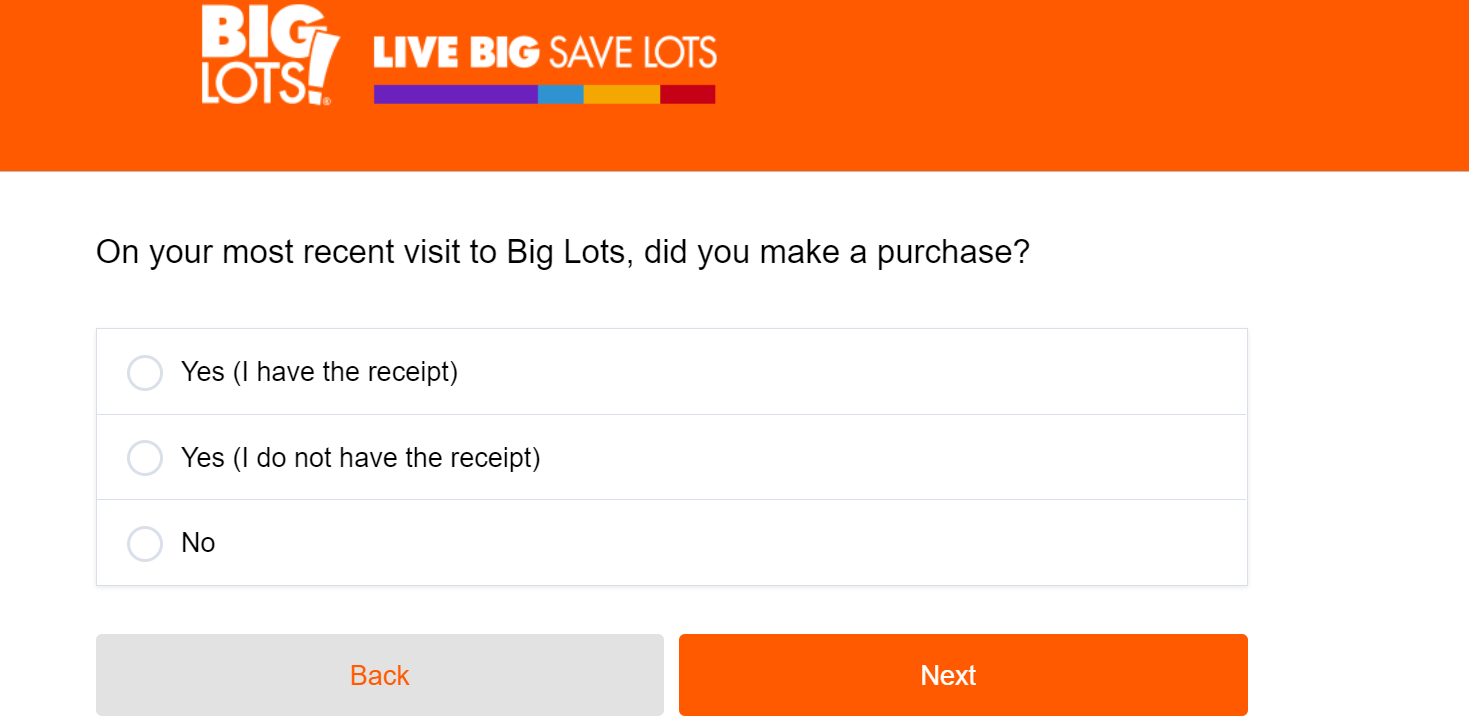Click the "No" option label text
The width and height of the screenshot is (1469, 721).
tap(198, 543)
